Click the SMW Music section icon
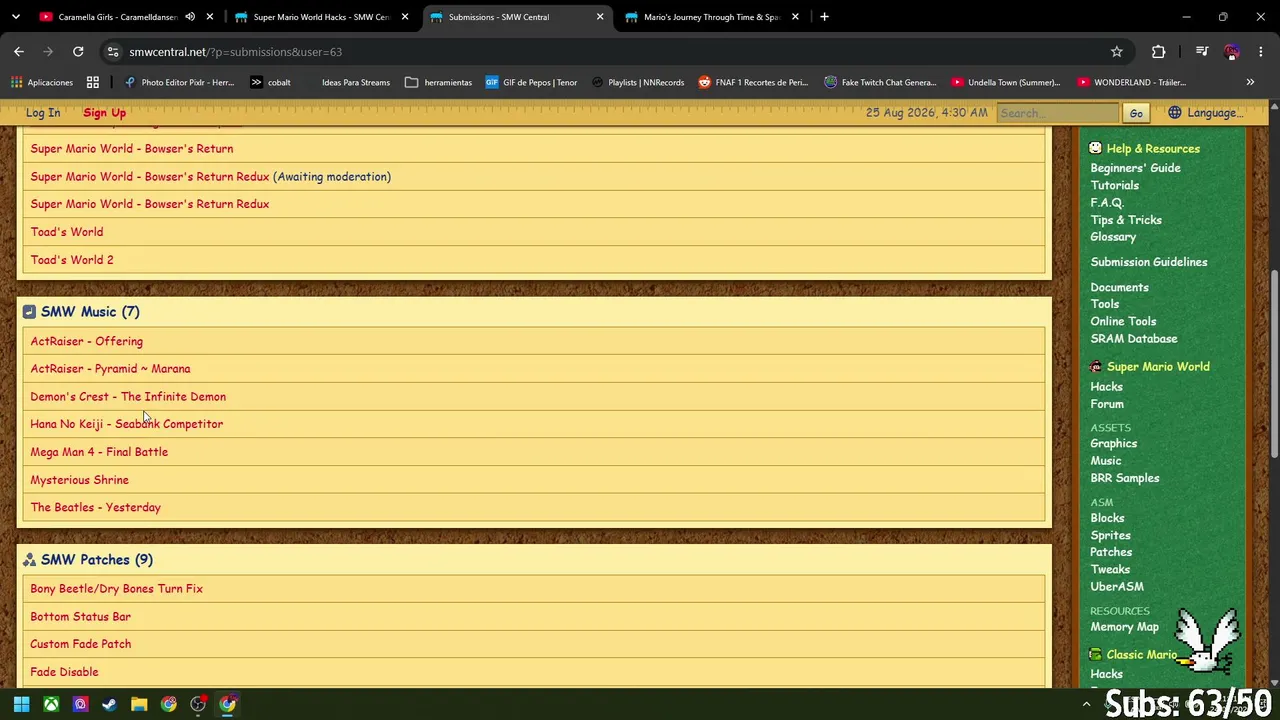The width and height of the screenshot is (1280, 720). [29, 312]
